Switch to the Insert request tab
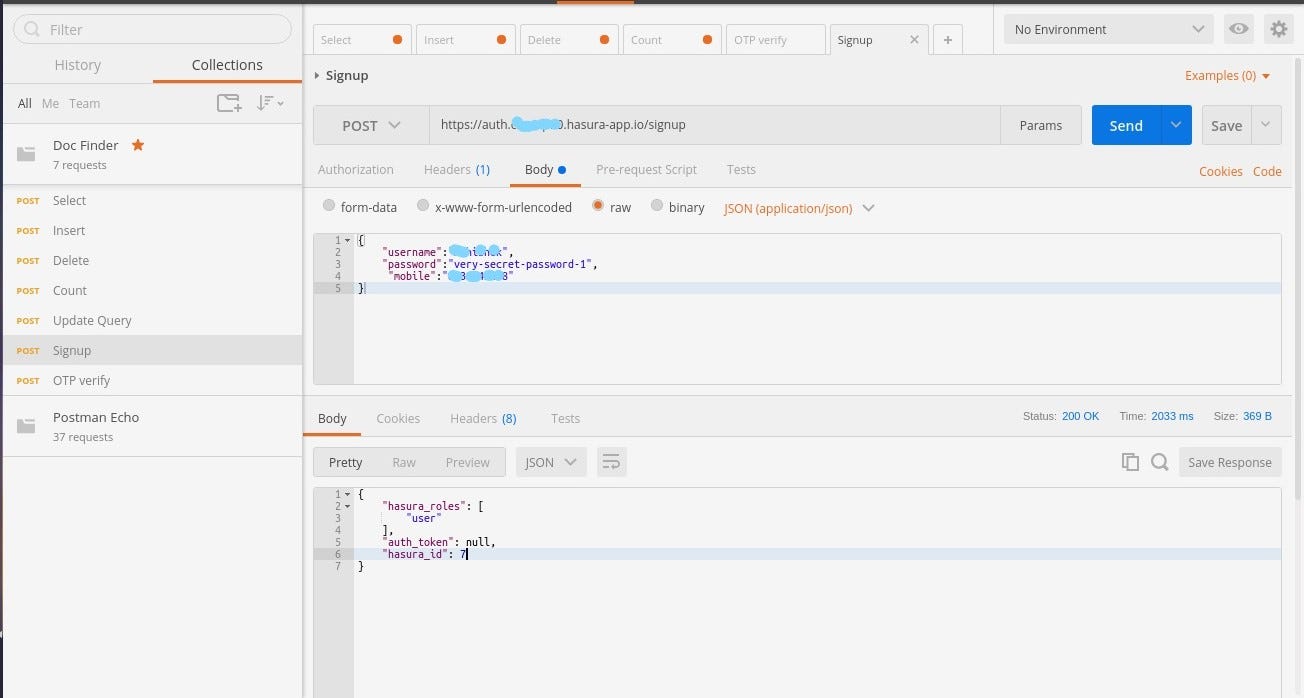Screen dimensions: 1304x698 point(466,40)
